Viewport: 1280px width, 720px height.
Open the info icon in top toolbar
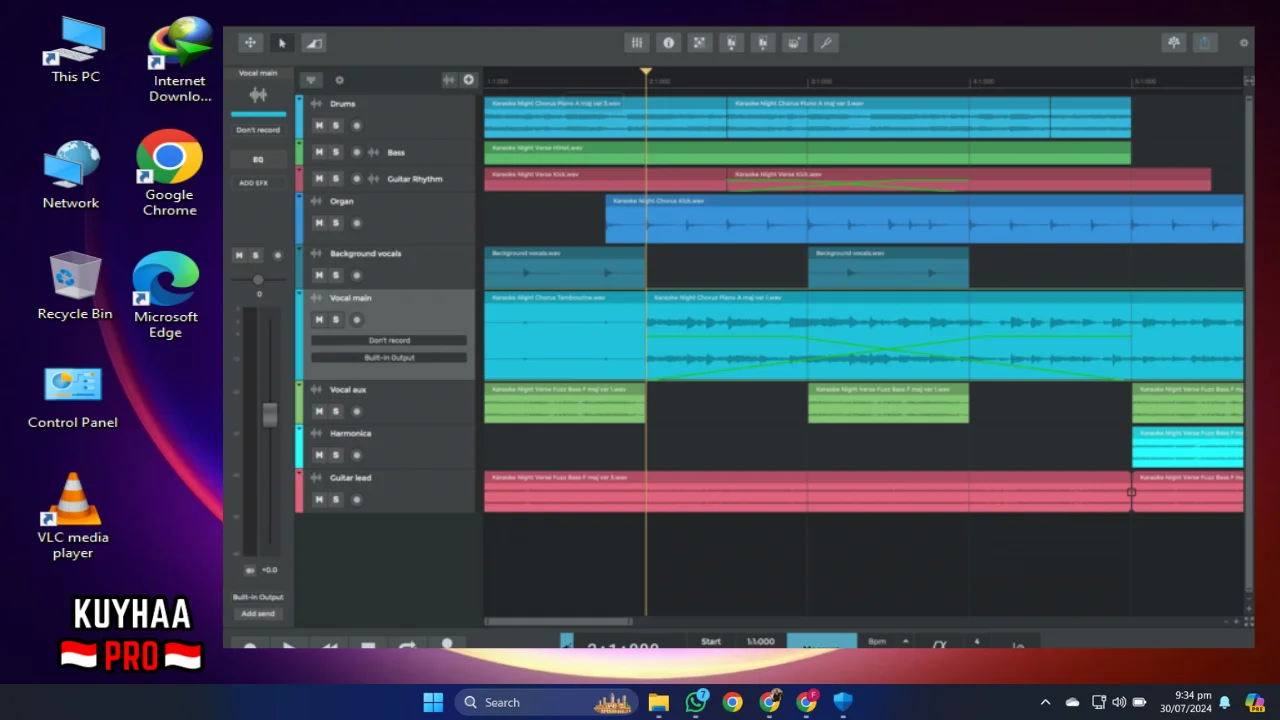[669, 43]
